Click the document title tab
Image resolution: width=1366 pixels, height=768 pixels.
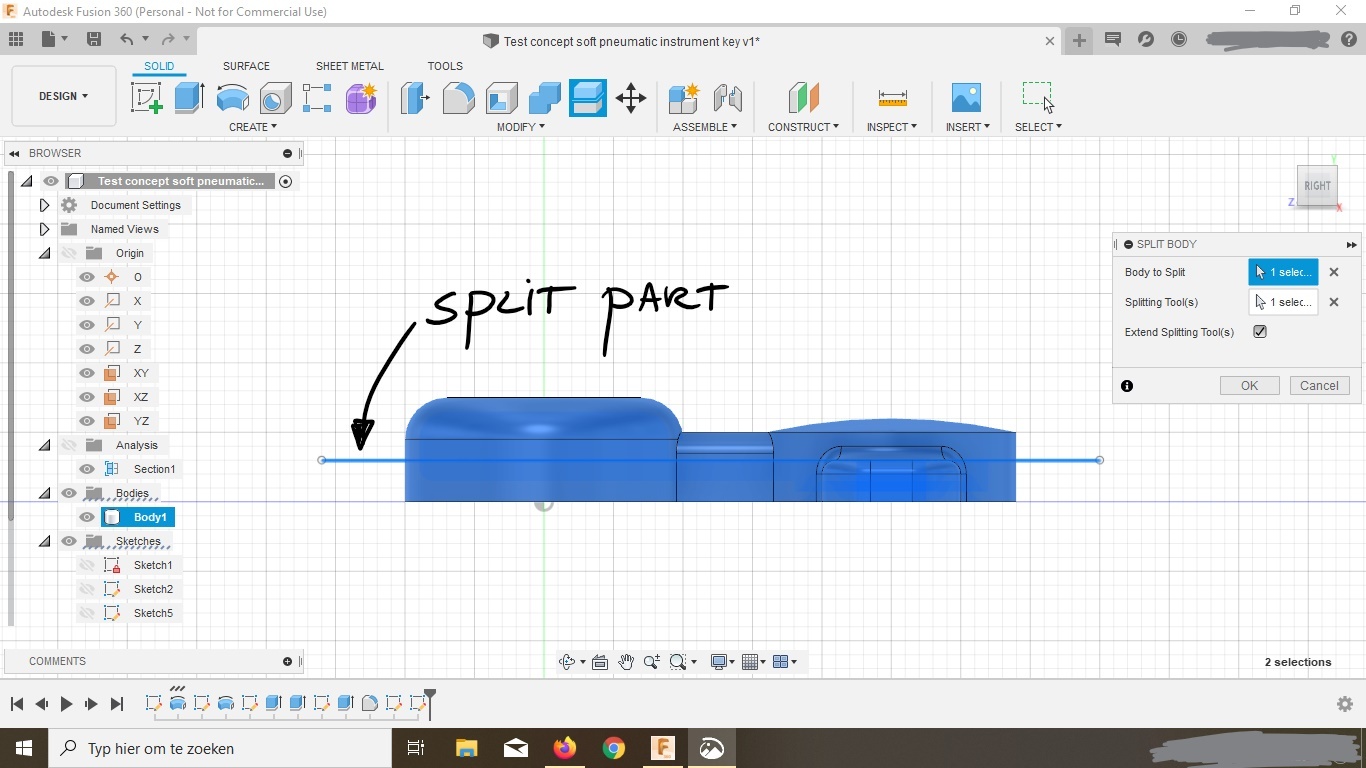pyautogui.click(x=630, y=41)
